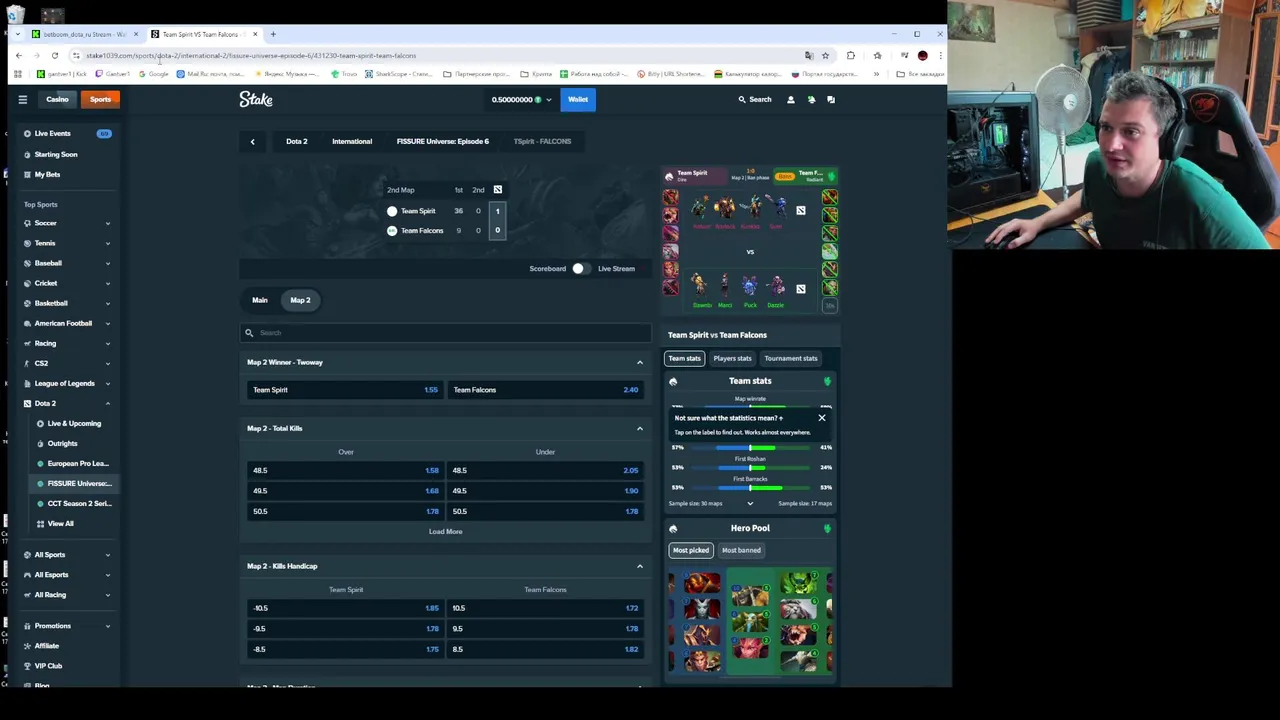
Task: Open the Wallet
Action: pos(578,99)
